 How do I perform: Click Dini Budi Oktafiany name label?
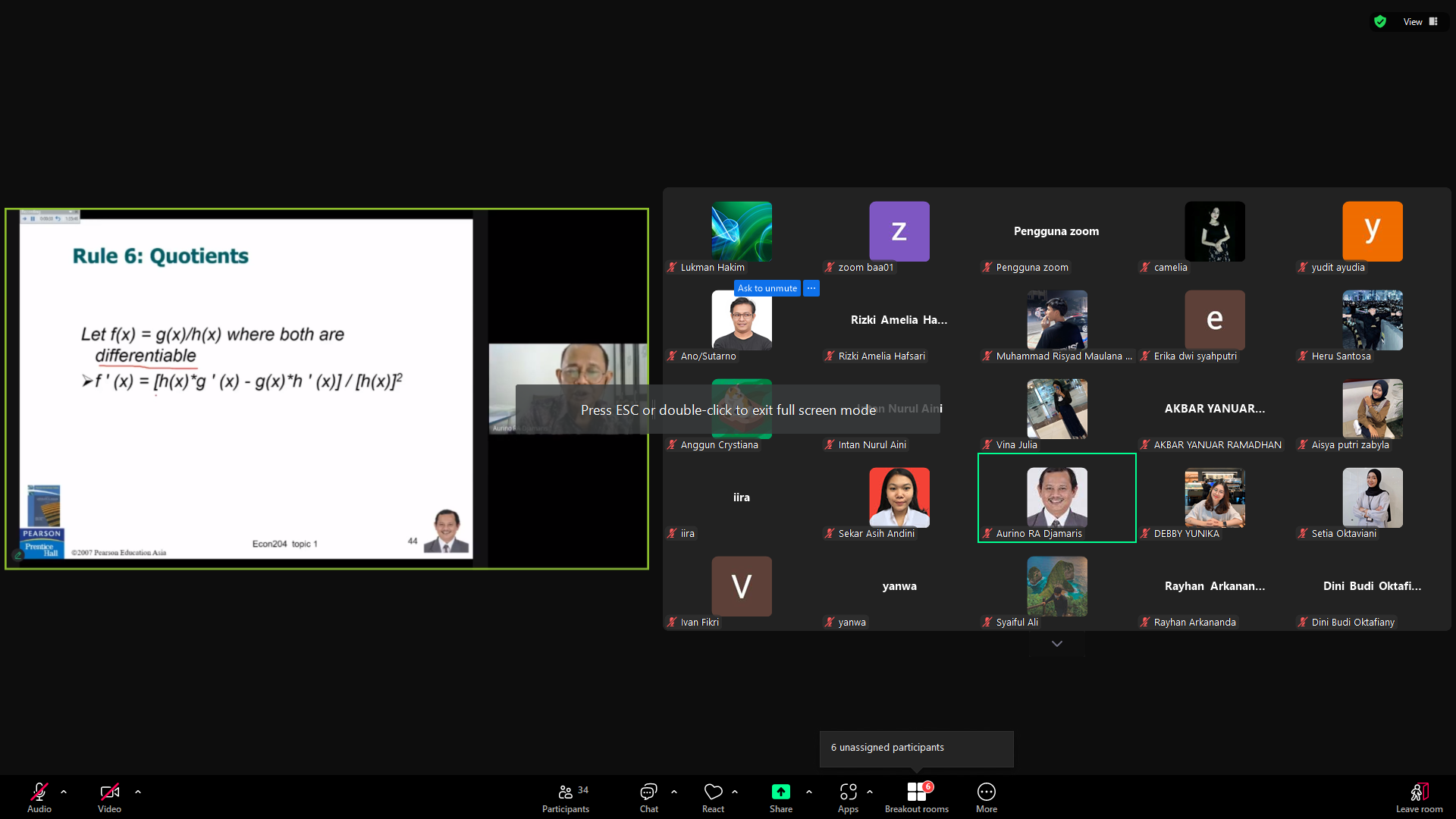[x=1353, y=623]
